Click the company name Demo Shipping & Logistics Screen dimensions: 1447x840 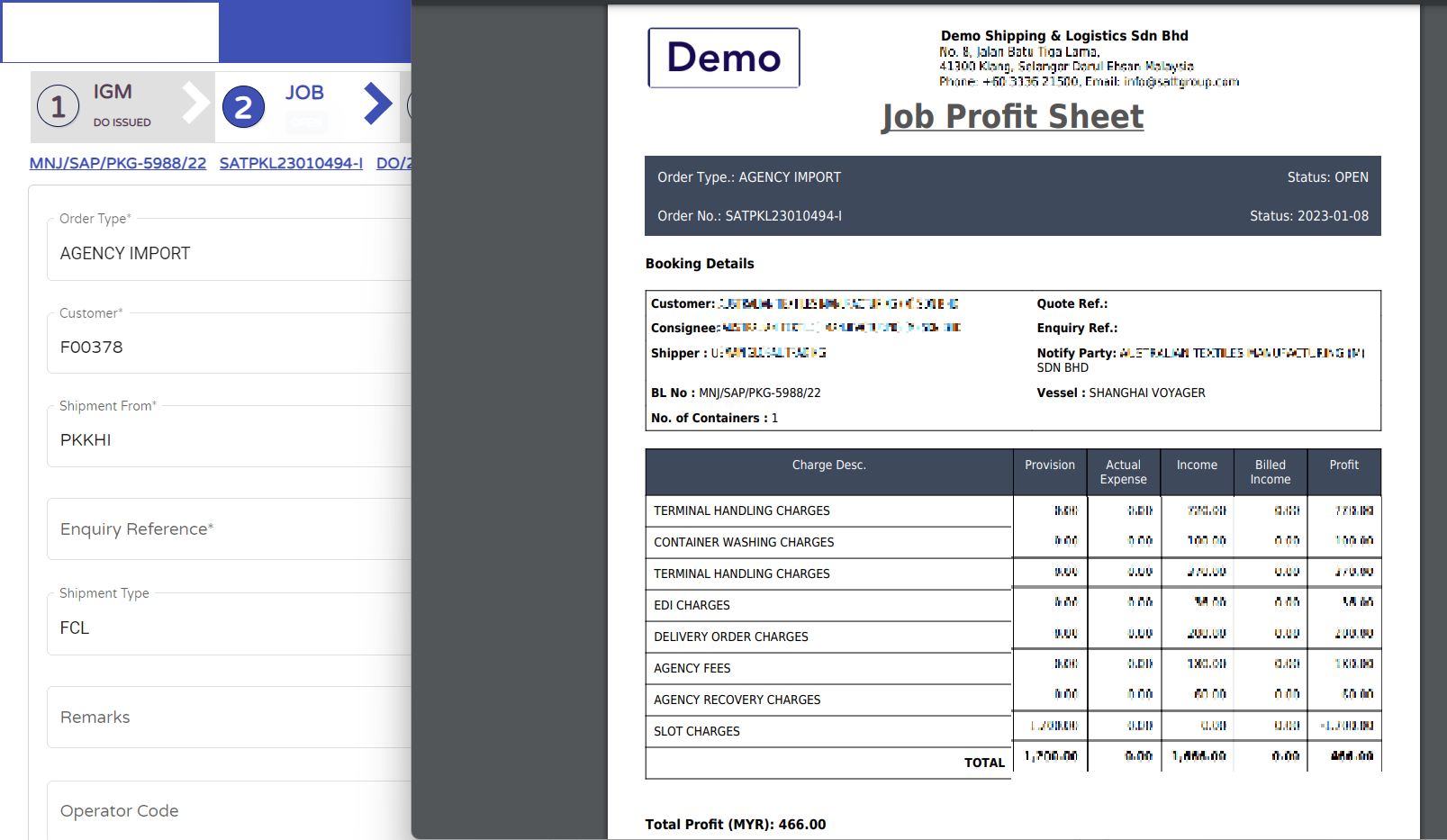[1064, 36]
